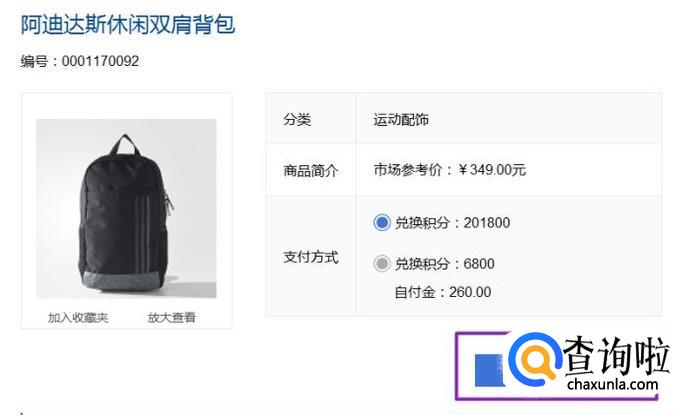Click the 编号 label text
The height and width of the screenshot is (415, 682).
point(34,61)
